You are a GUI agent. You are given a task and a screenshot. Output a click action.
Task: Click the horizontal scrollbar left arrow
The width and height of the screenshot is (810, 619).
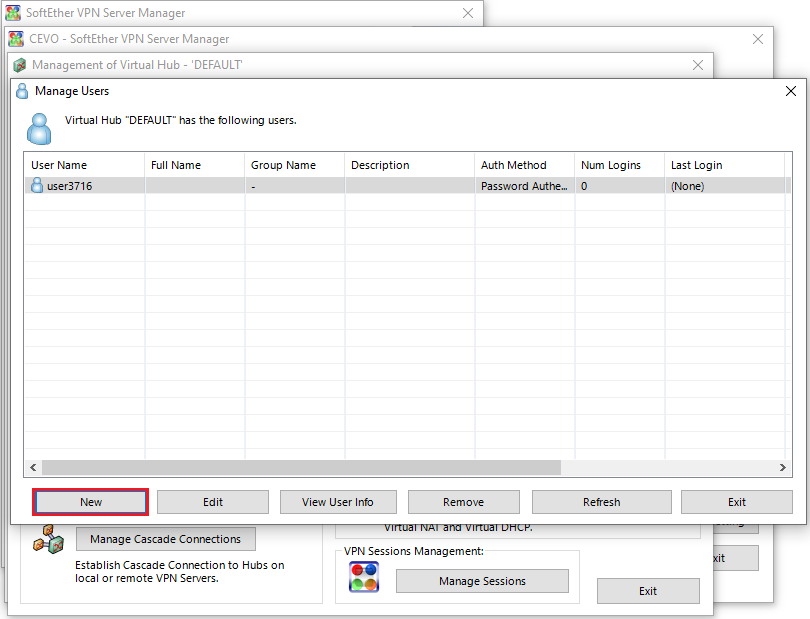click(x=33, y=468)
